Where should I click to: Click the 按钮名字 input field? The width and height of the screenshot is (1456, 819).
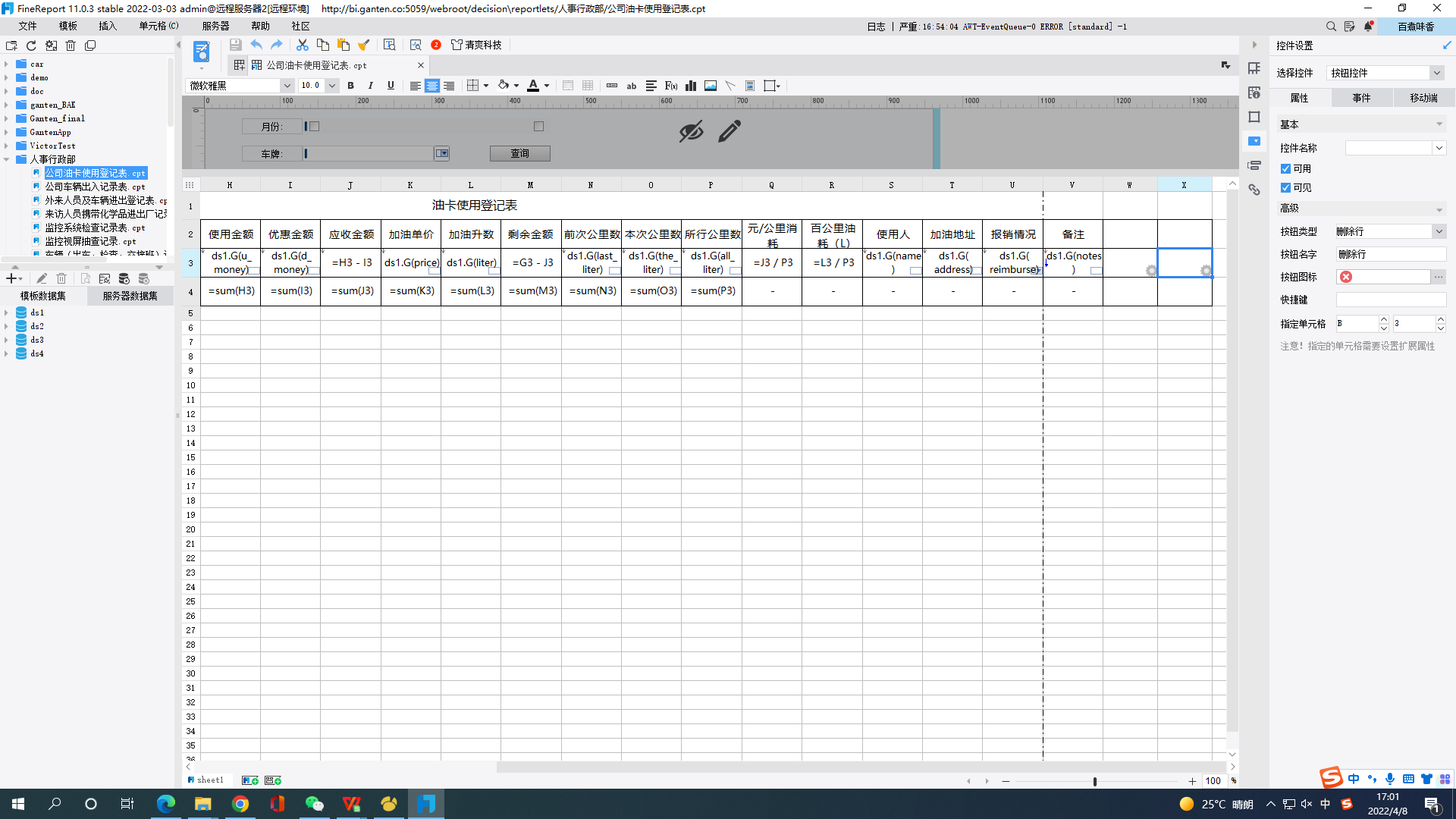click(x=1391, y=254)
